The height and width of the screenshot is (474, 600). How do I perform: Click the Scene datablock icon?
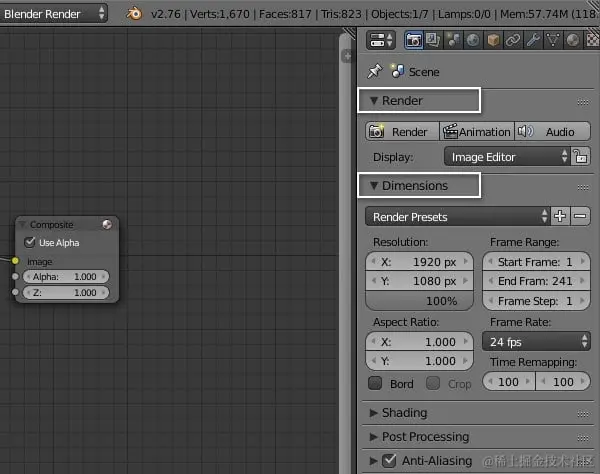[397, 71]
